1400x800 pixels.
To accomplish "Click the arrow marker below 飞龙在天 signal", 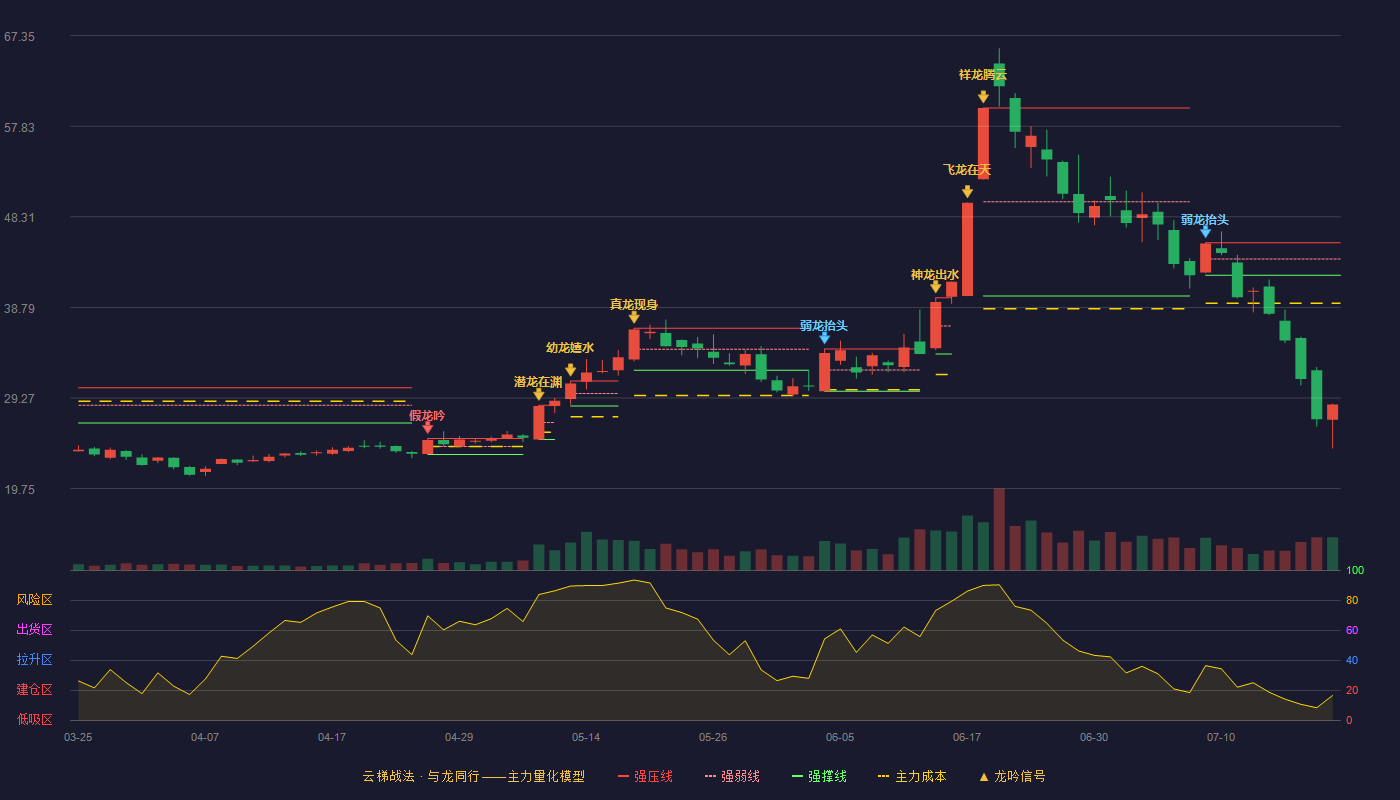I will point(967,192).
